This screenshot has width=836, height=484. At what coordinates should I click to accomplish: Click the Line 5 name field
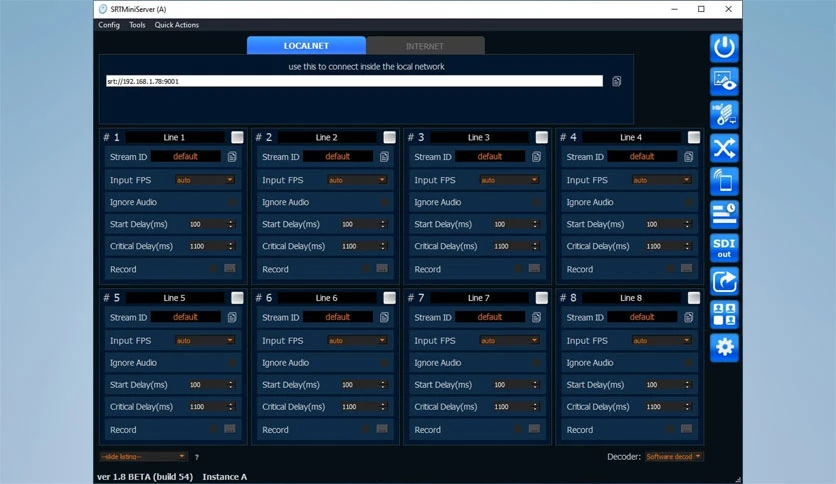coord(174,297)
